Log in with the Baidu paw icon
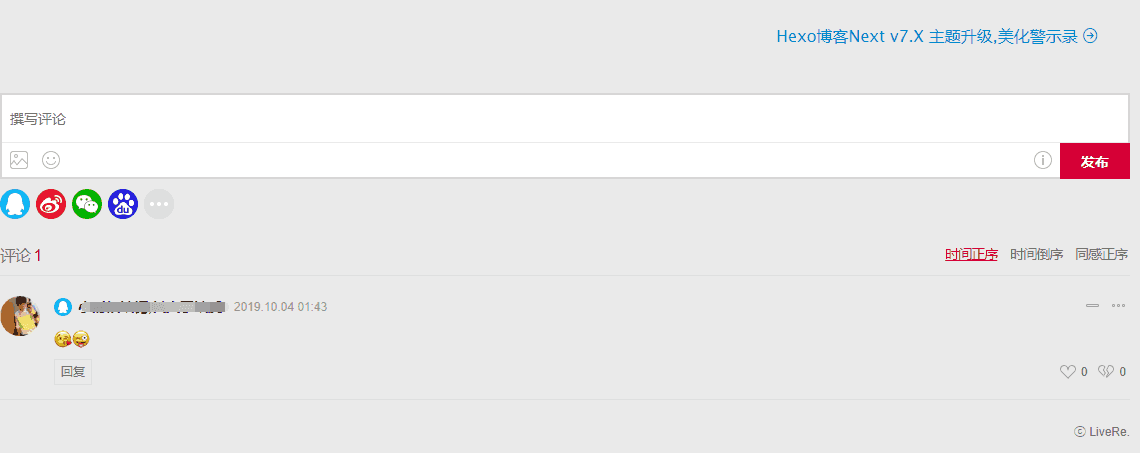This screenshot has width=1140, height=453. point(123,204)
